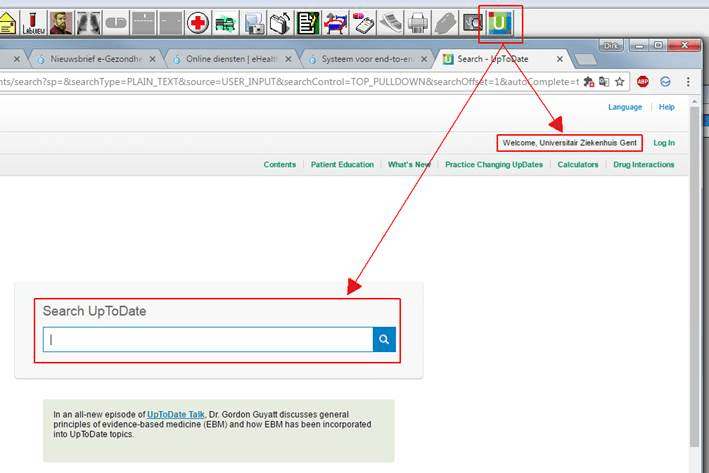Click the Log In link

tap(664, 143)
